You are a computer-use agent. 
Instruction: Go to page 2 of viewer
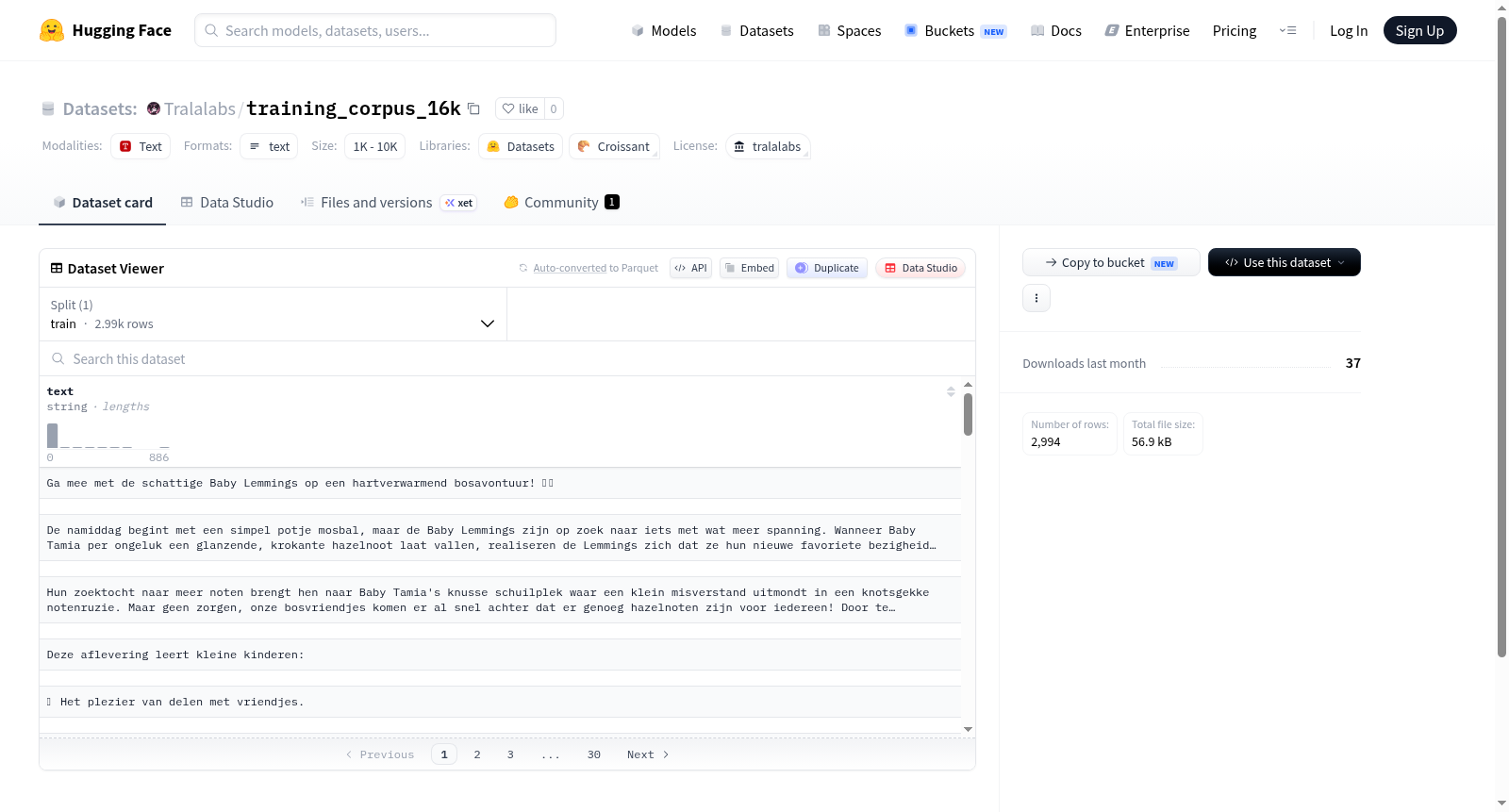(x=477, y=754)
